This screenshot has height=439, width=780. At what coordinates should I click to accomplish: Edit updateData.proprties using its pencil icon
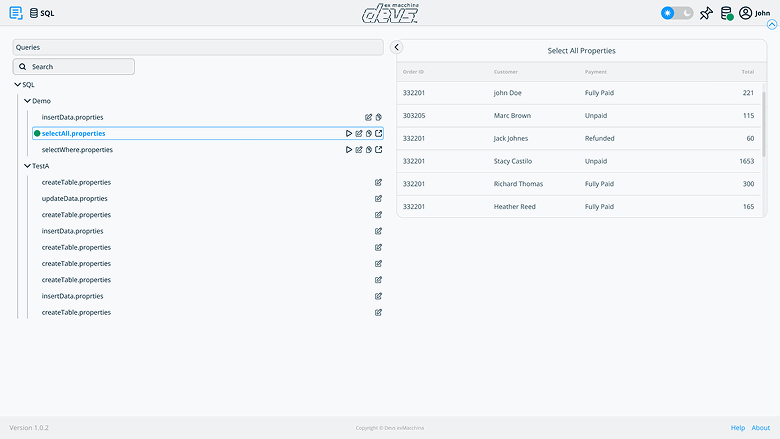pyautogui.click(x=378, y=199)
